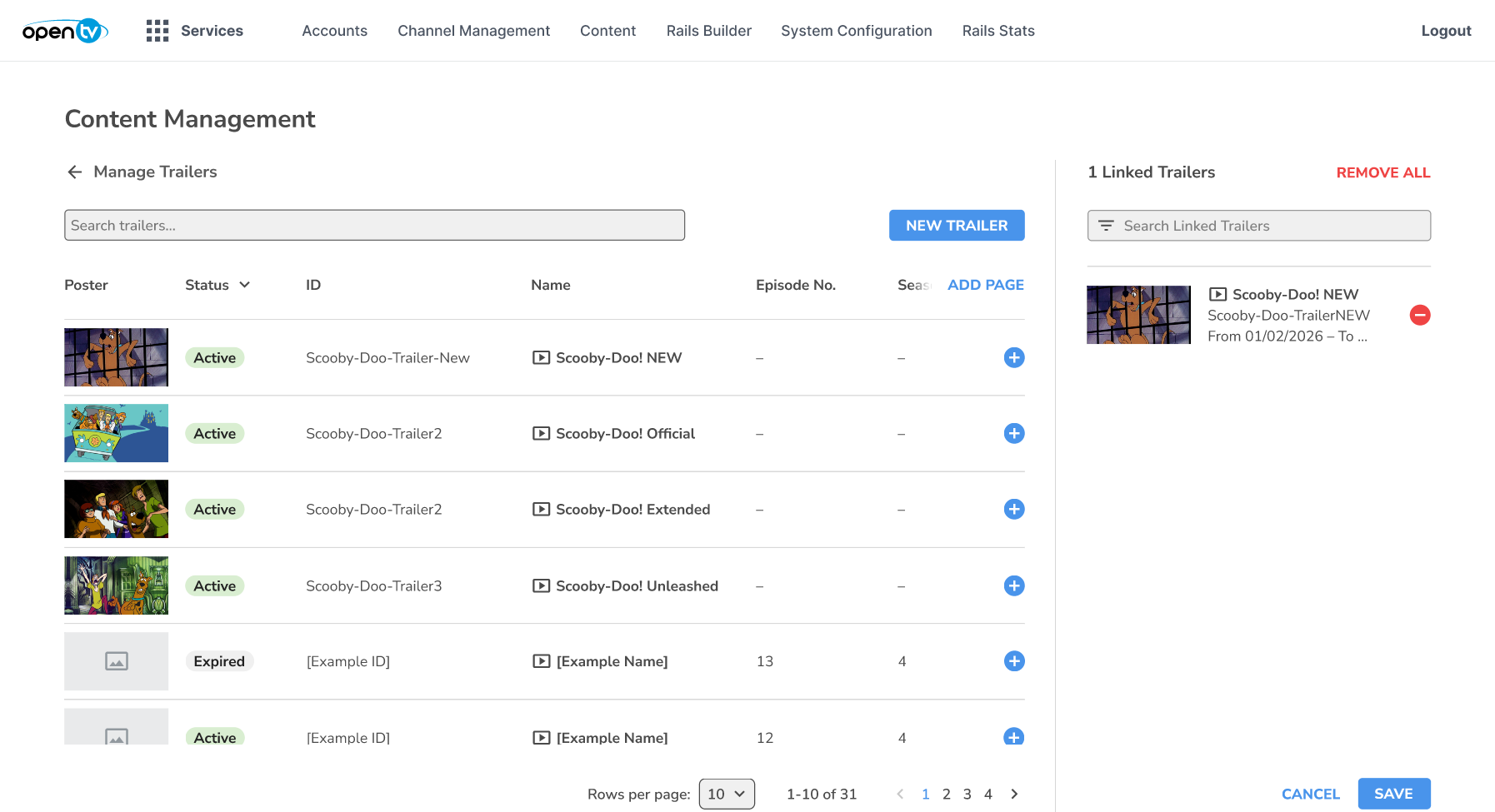Focus the Search trailers input field
The height and width of the screenshot is (812, 1495).
tap(375, 225)
